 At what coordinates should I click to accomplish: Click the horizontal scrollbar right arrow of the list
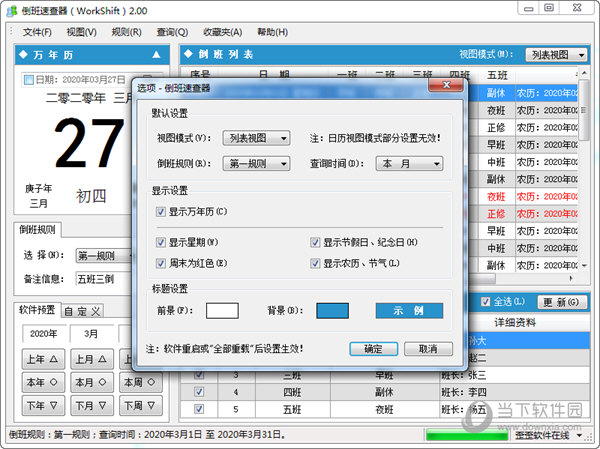571,278
